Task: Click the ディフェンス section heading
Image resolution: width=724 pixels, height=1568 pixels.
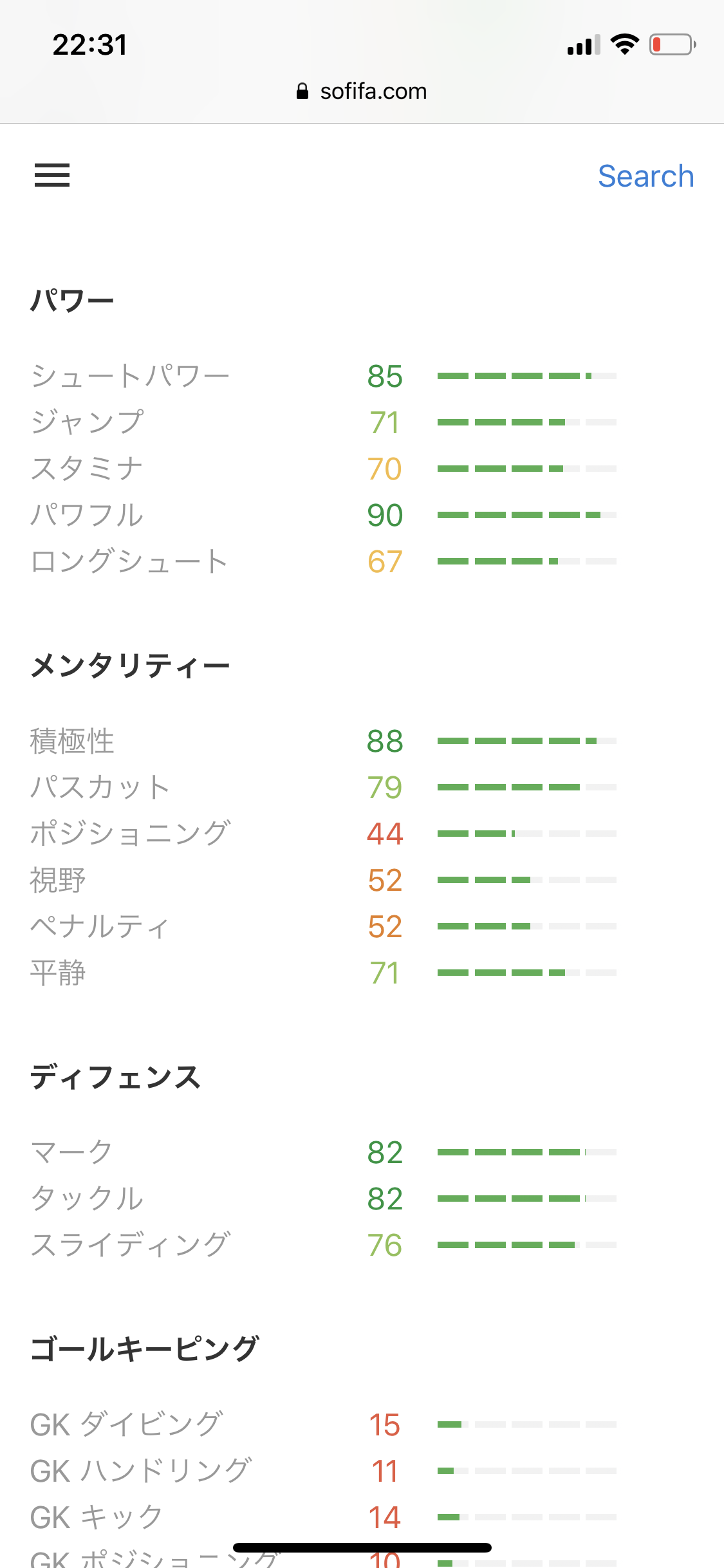Action: [116, 1077]
